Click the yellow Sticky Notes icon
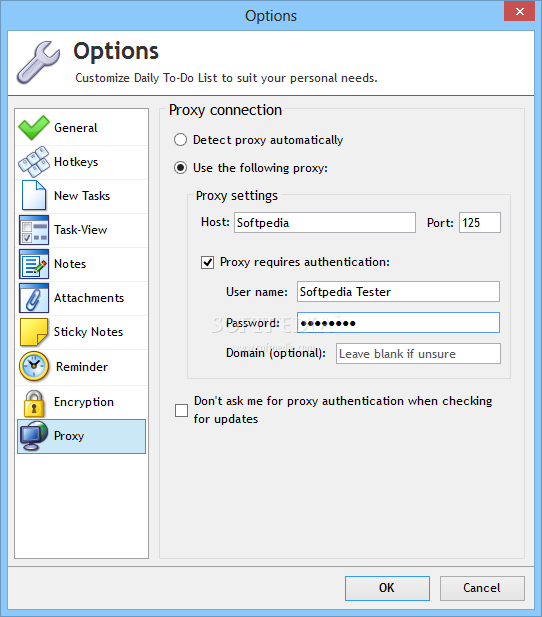542x617 pixels. (34, 332)
